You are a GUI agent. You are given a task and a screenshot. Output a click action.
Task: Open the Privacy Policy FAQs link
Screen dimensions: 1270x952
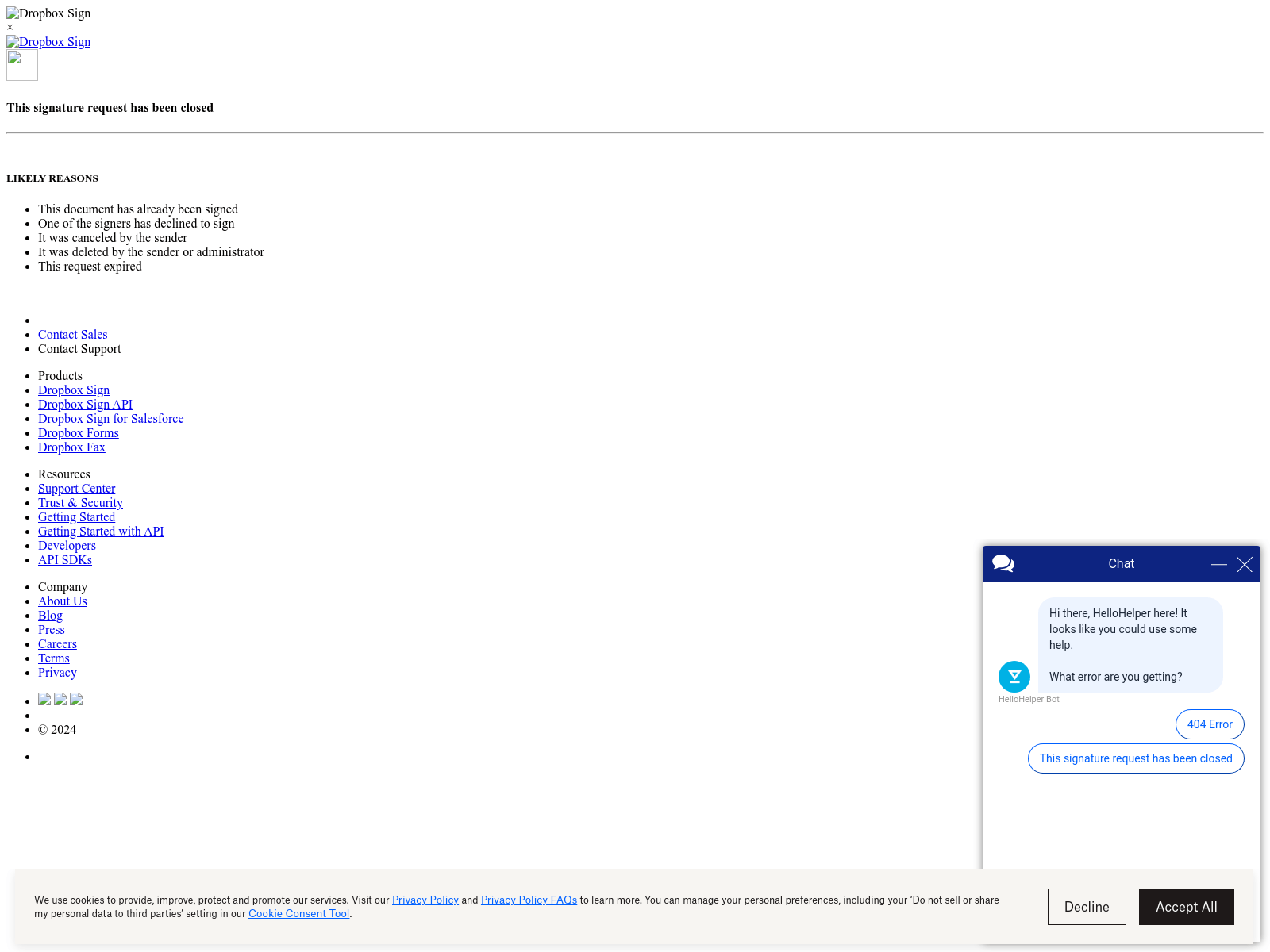click(529, 900)
